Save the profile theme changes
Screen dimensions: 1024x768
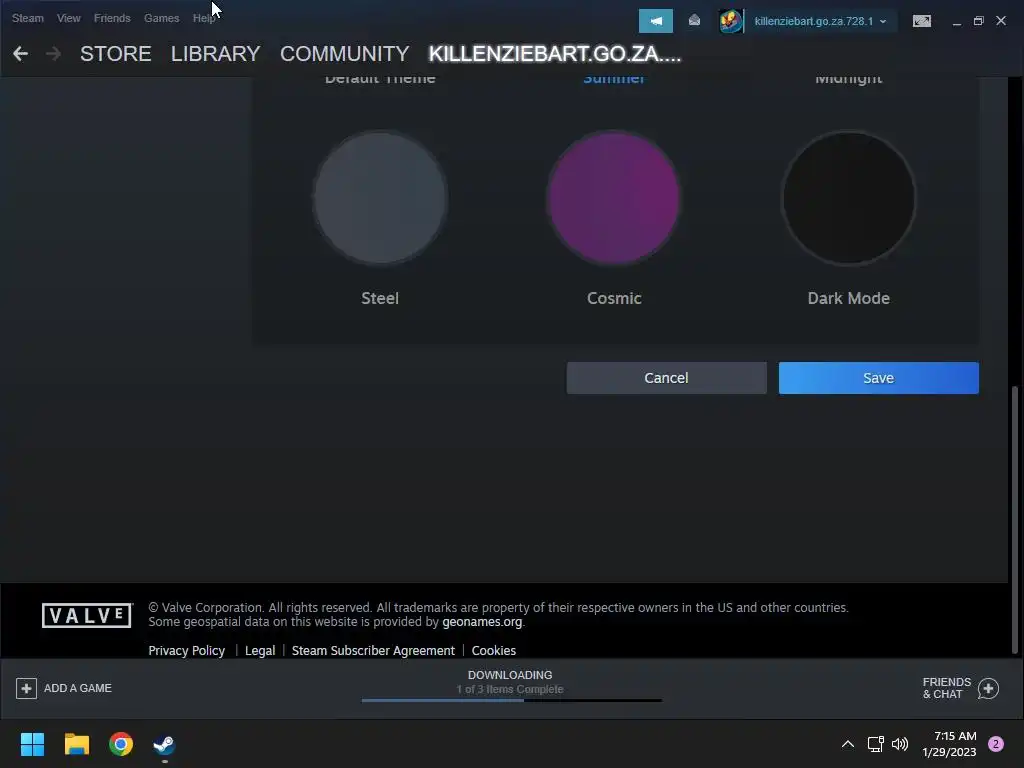click(878, 378)
